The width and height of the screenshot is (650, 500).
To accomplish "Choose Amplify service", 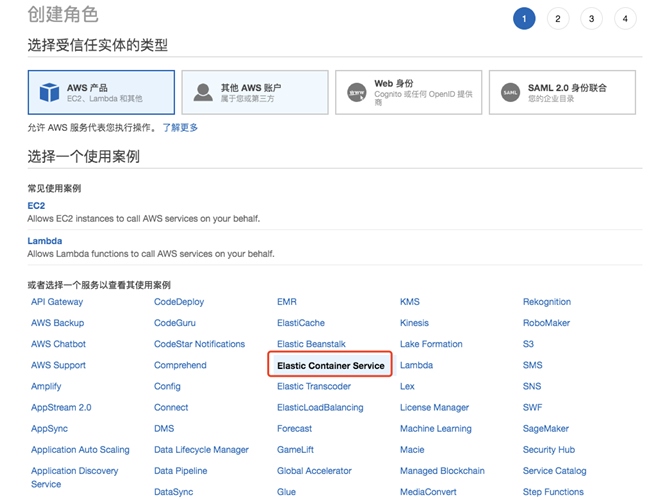I will coord(46,386).
